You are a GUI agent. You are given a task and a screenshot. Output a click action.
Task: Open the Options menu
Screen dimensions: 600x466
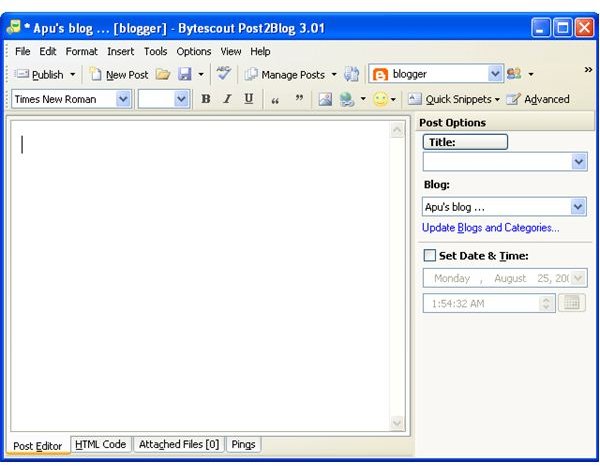(x=194, y=51)
